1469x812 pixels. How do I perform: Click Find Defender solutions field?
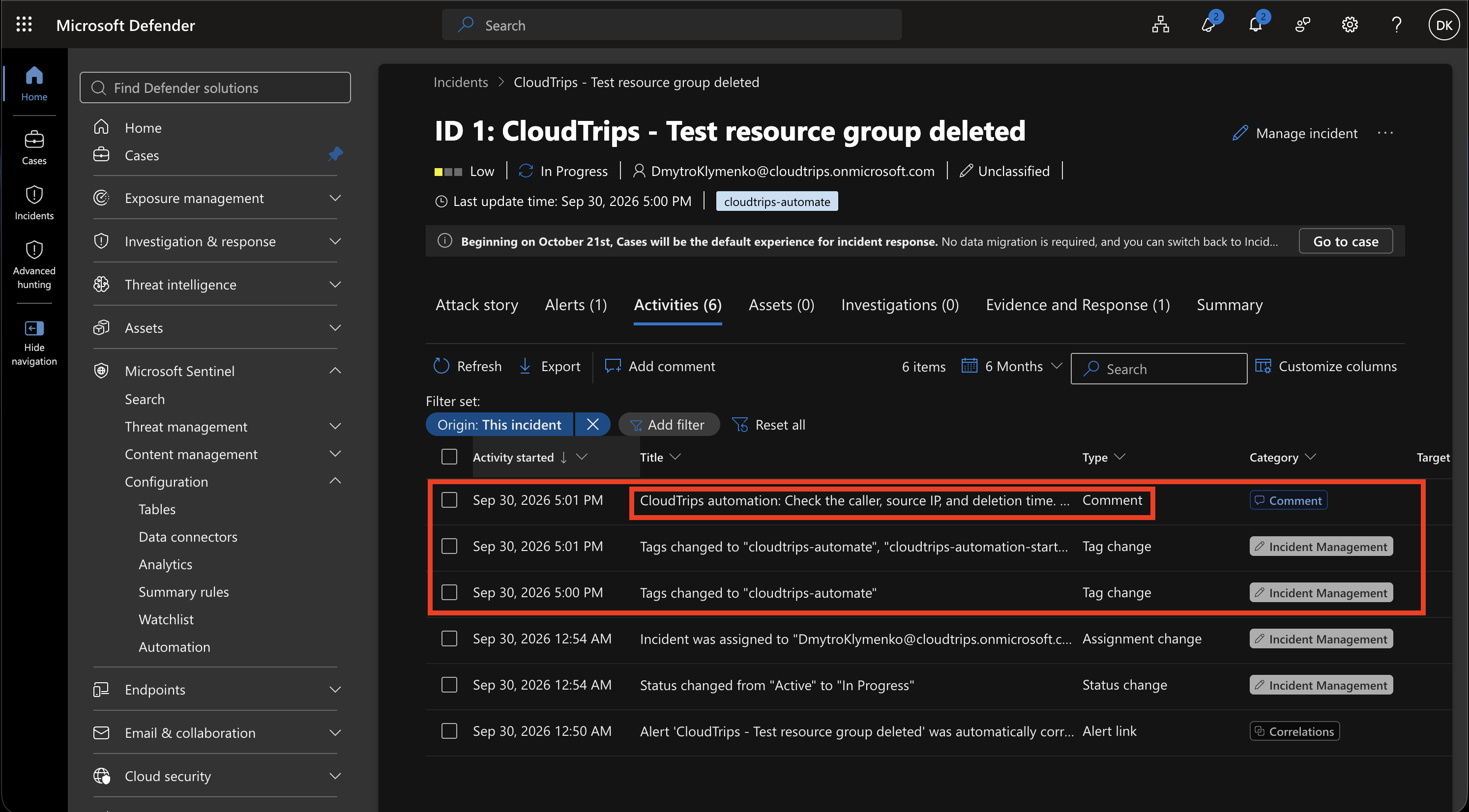click(215, 87)
